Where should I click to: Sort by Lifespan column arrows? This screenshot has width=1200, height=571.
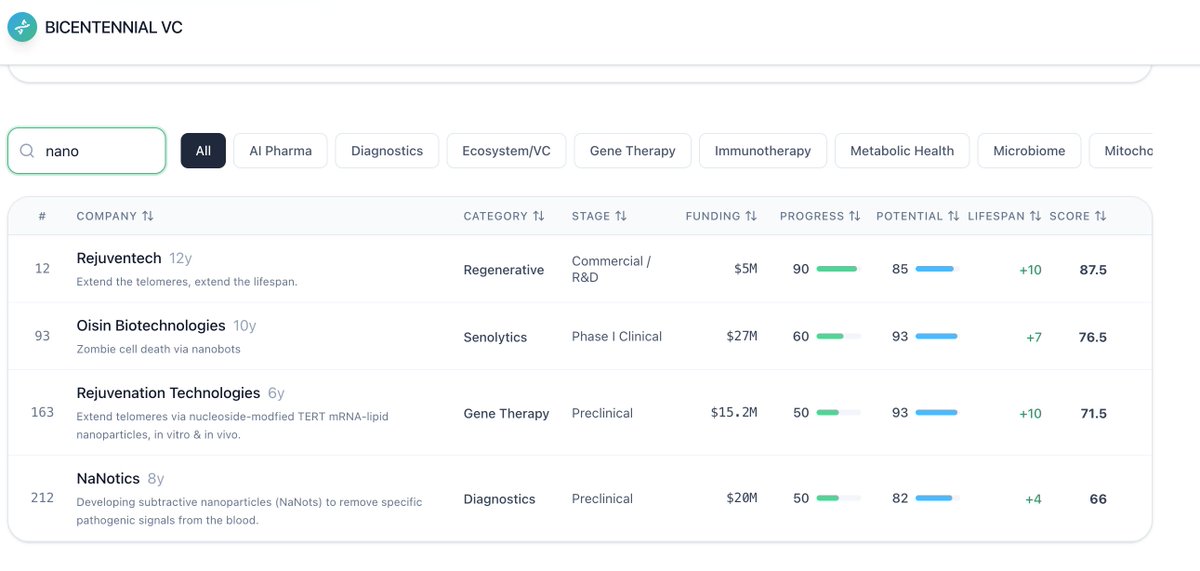click(x=1036, y=216)
